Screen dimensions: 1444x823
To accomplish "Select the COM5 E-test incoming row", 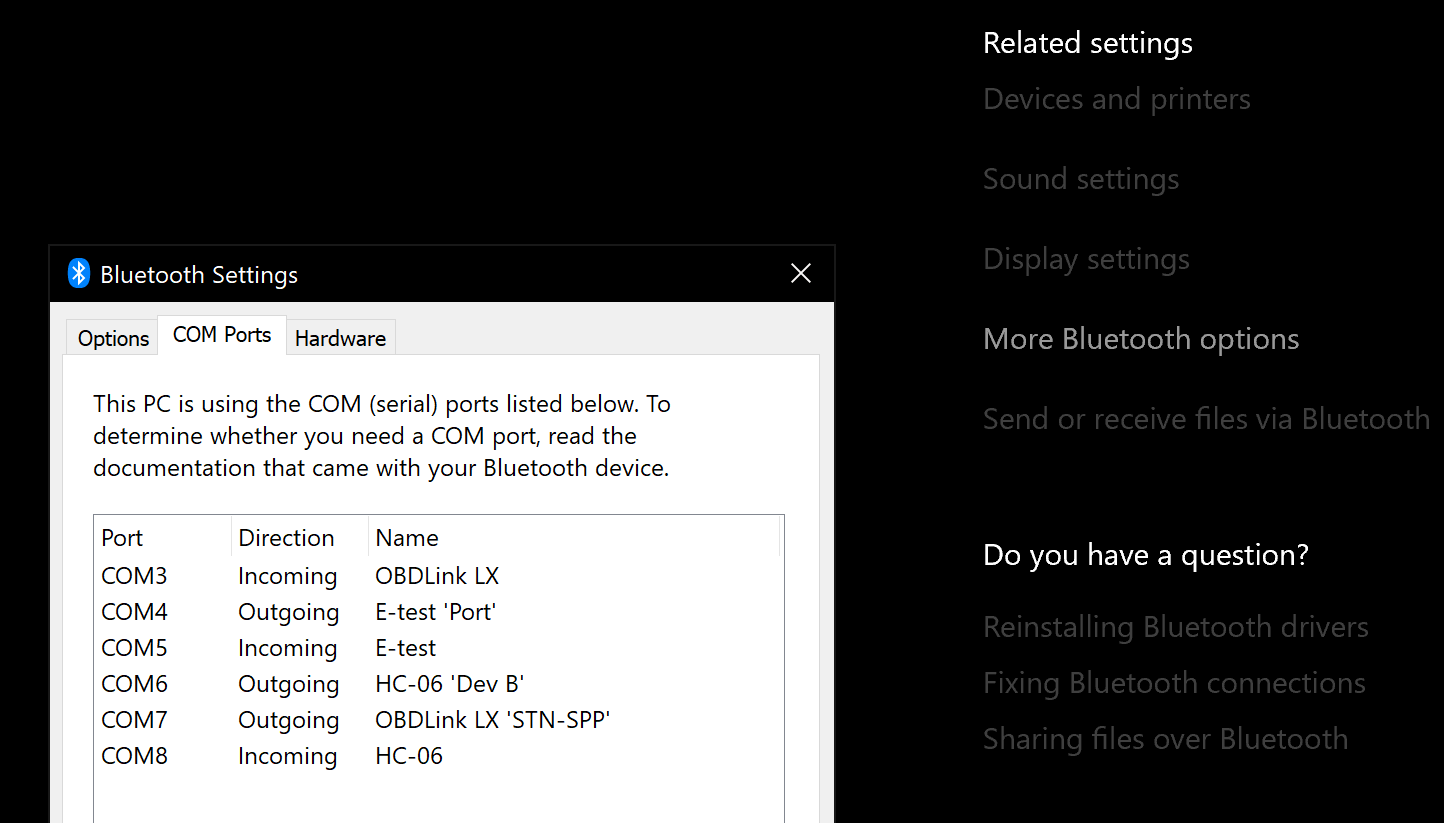I will pos(438,648).
